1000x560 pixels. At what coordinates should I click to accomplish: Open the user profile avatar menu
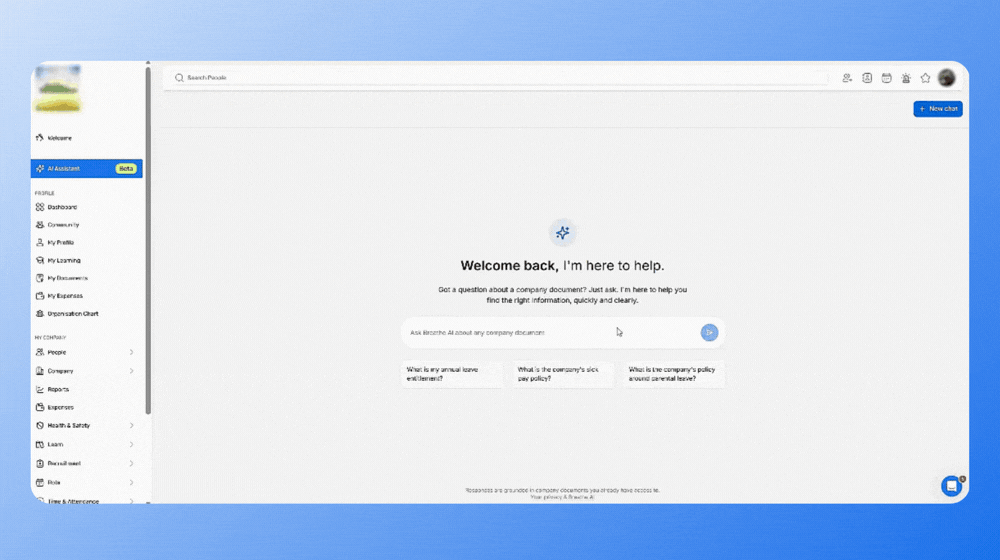(946, 78)
